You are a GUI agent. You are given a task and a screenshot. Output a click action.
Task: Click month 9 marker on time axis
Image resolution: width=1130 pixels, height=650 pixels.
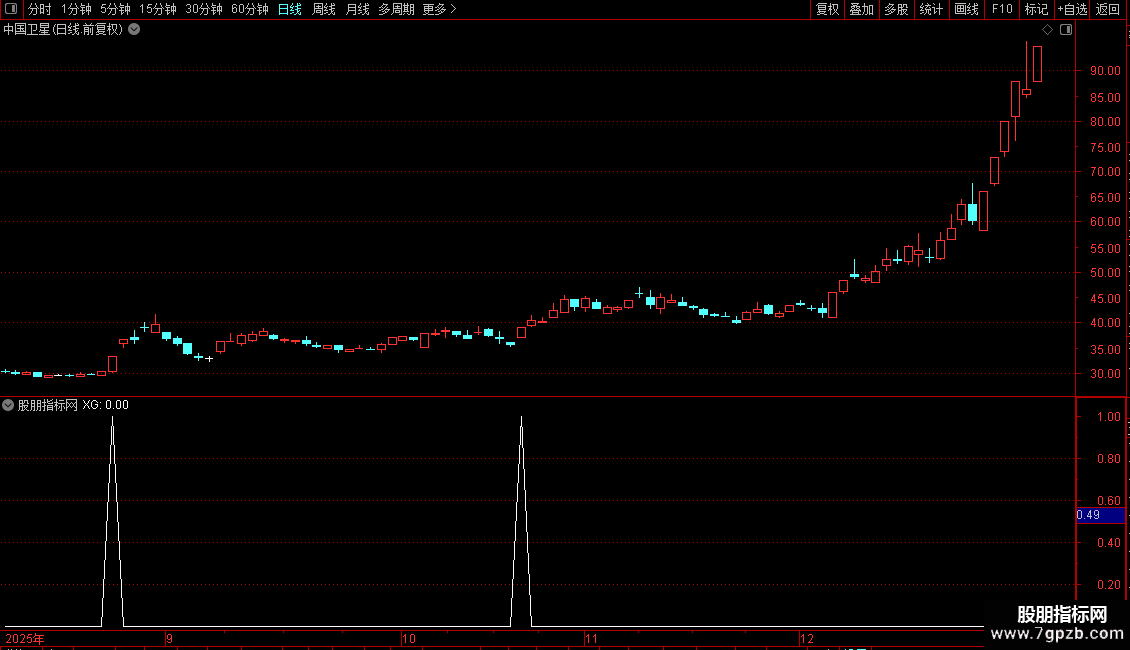click(x=169, y=638)
